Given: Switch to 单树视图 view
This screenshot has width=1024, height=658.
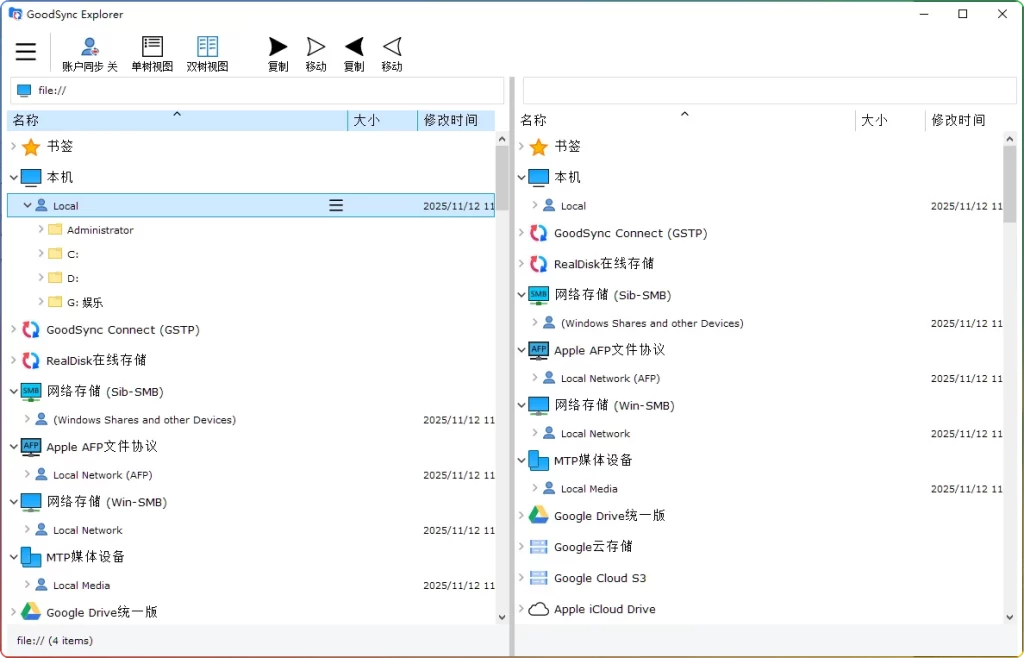Looking at the screenshot, I should pyautogui.click(x=152, y=45).
